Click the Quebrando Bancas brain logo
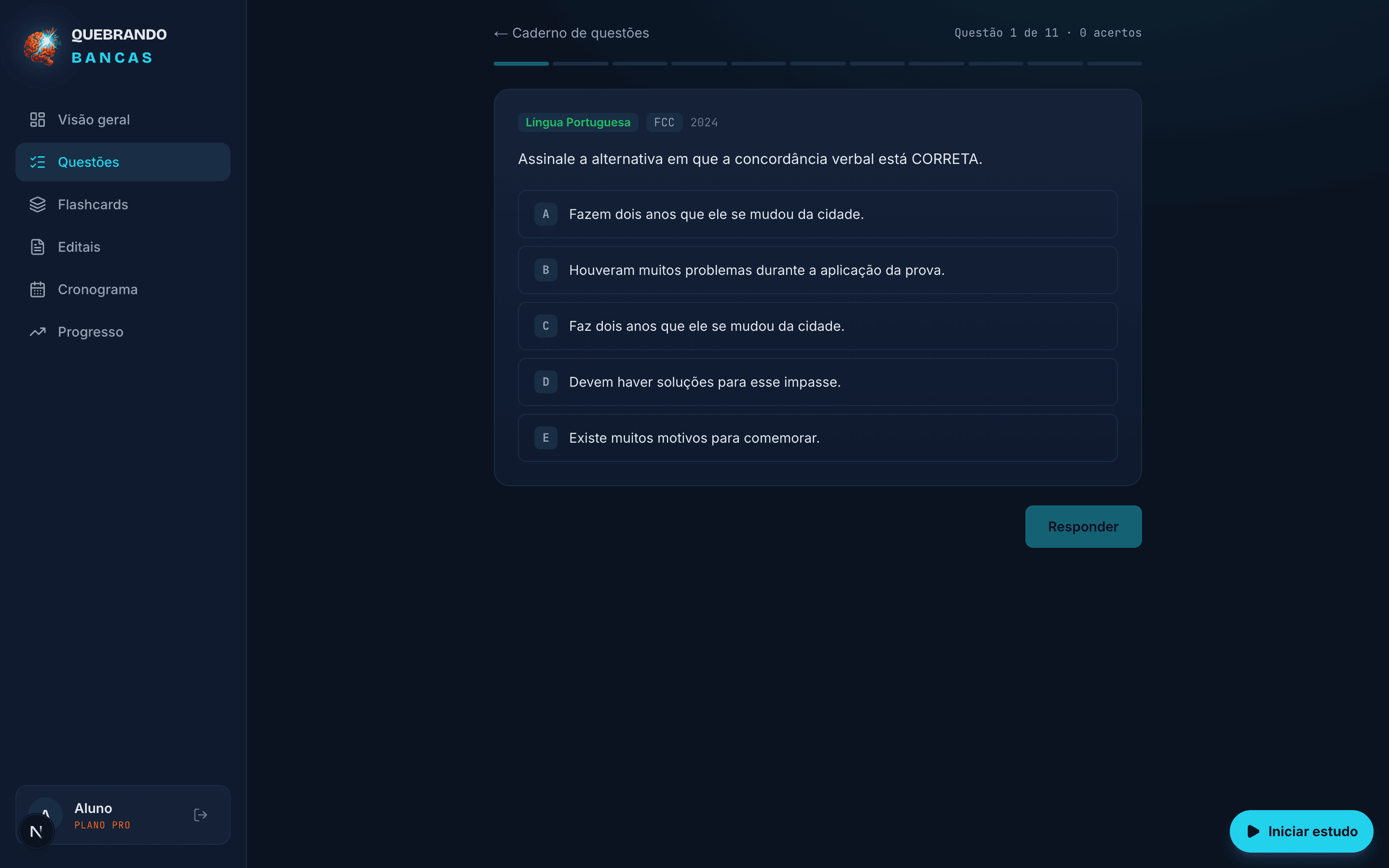The image size is (1389, 868). point(41,46)
